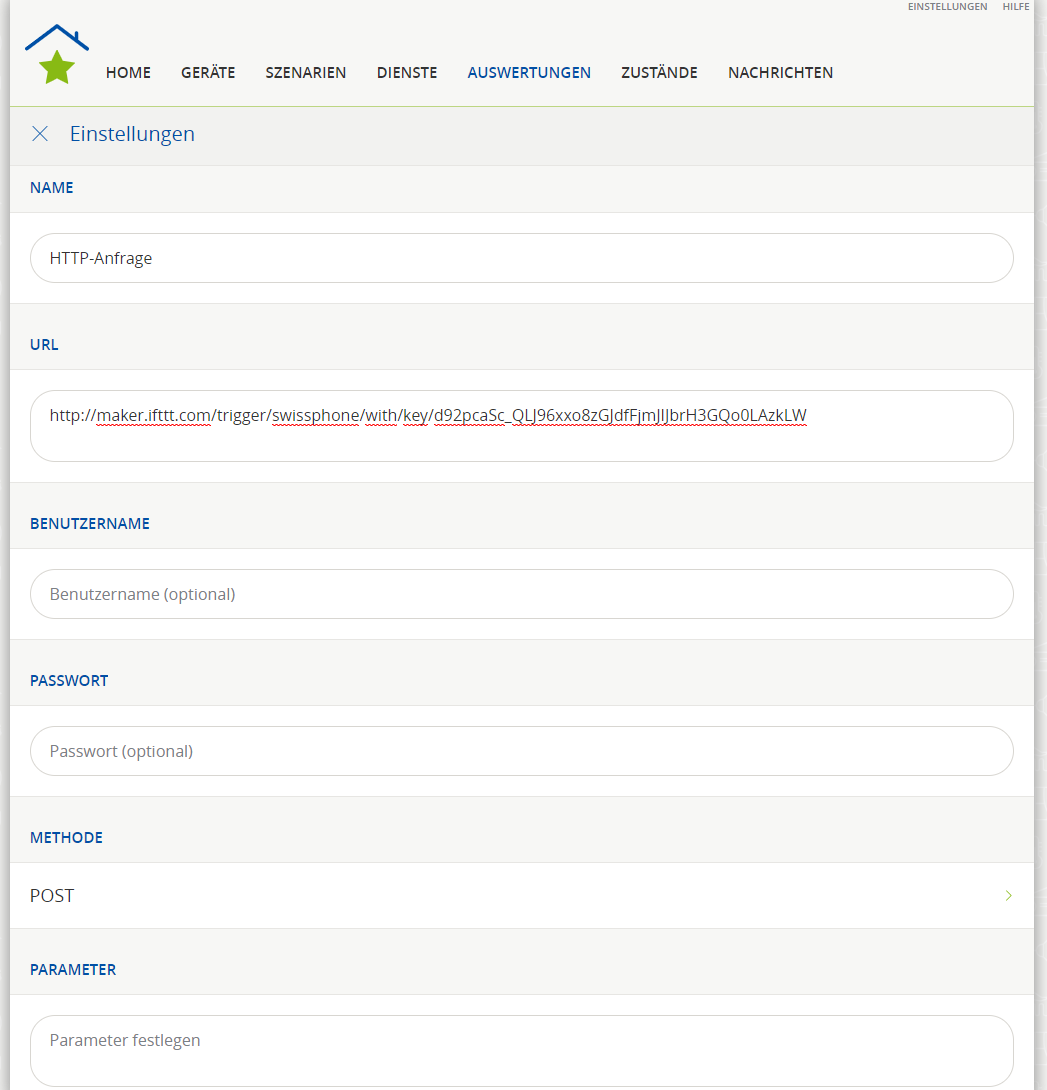Open NACHRICHTEN in the navigation bar
1047x1090 pixels.
click(780, 73)
